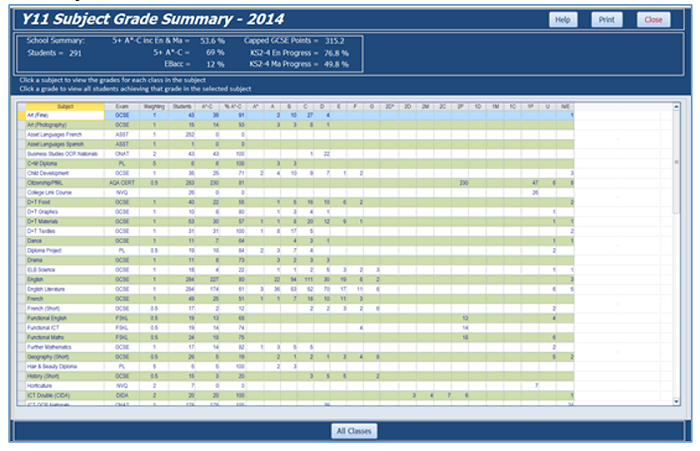Select the Diploma Project subject
Viewport: 700px width, 451px height.
click(65, 251)
